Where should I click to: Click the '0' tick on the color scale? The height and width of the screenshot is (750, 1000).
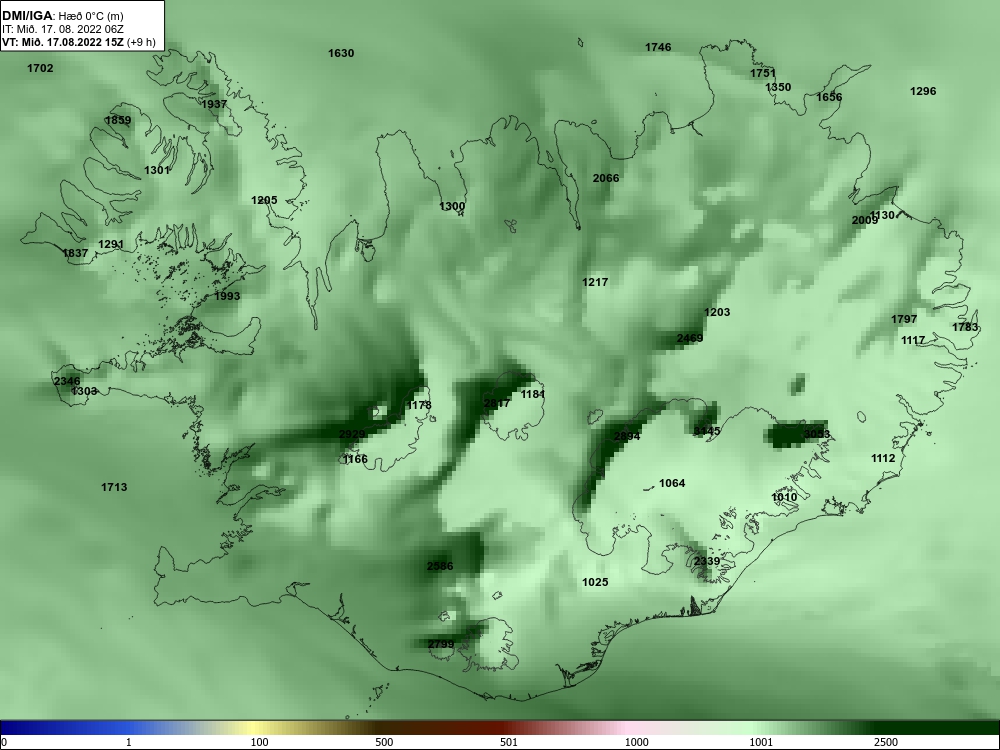[x=4, y=742]
